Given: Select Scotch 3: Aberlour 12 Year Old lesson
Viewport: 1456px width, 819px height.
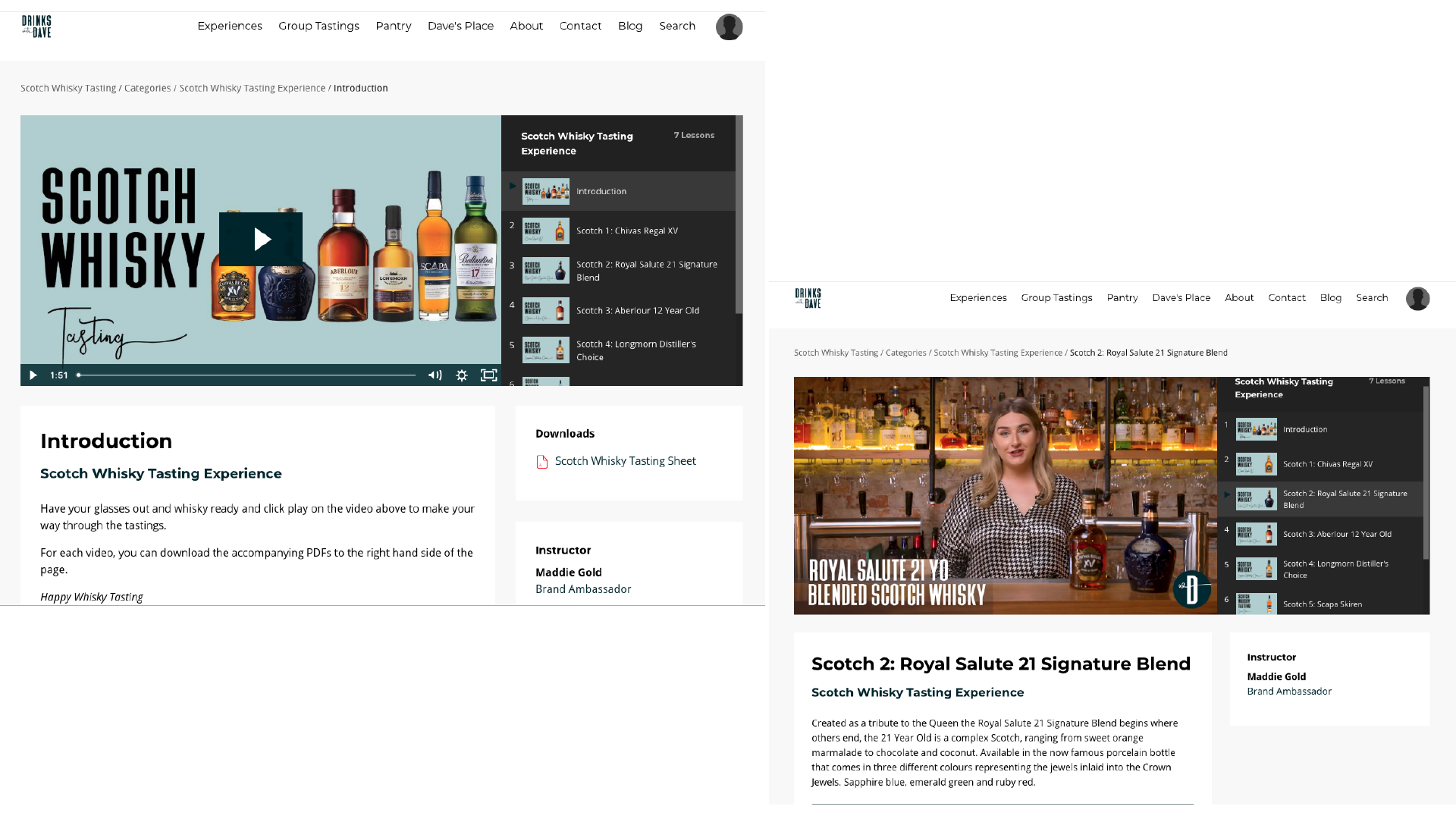Looking at the screenshot, I should 637,311.
